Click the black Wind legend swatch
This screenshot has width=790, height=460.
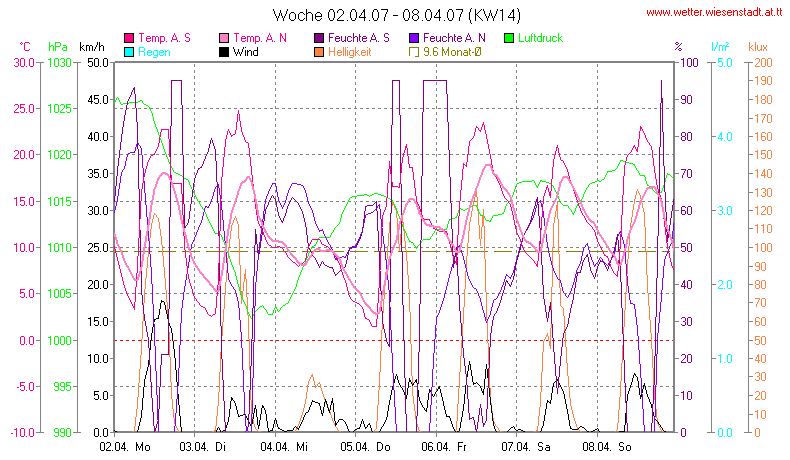coord(224,52)
